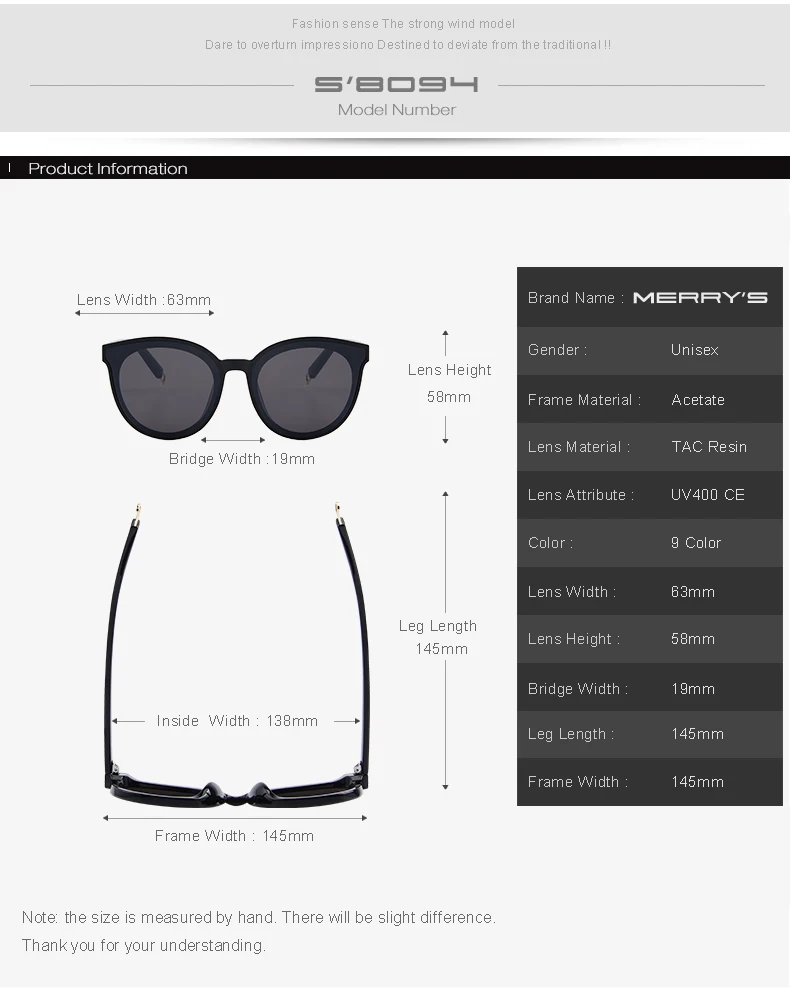Click the 'Lens Height' diagram label
Image resolution: width=790 pixels, height=992 pixels.
coord(449,370)
